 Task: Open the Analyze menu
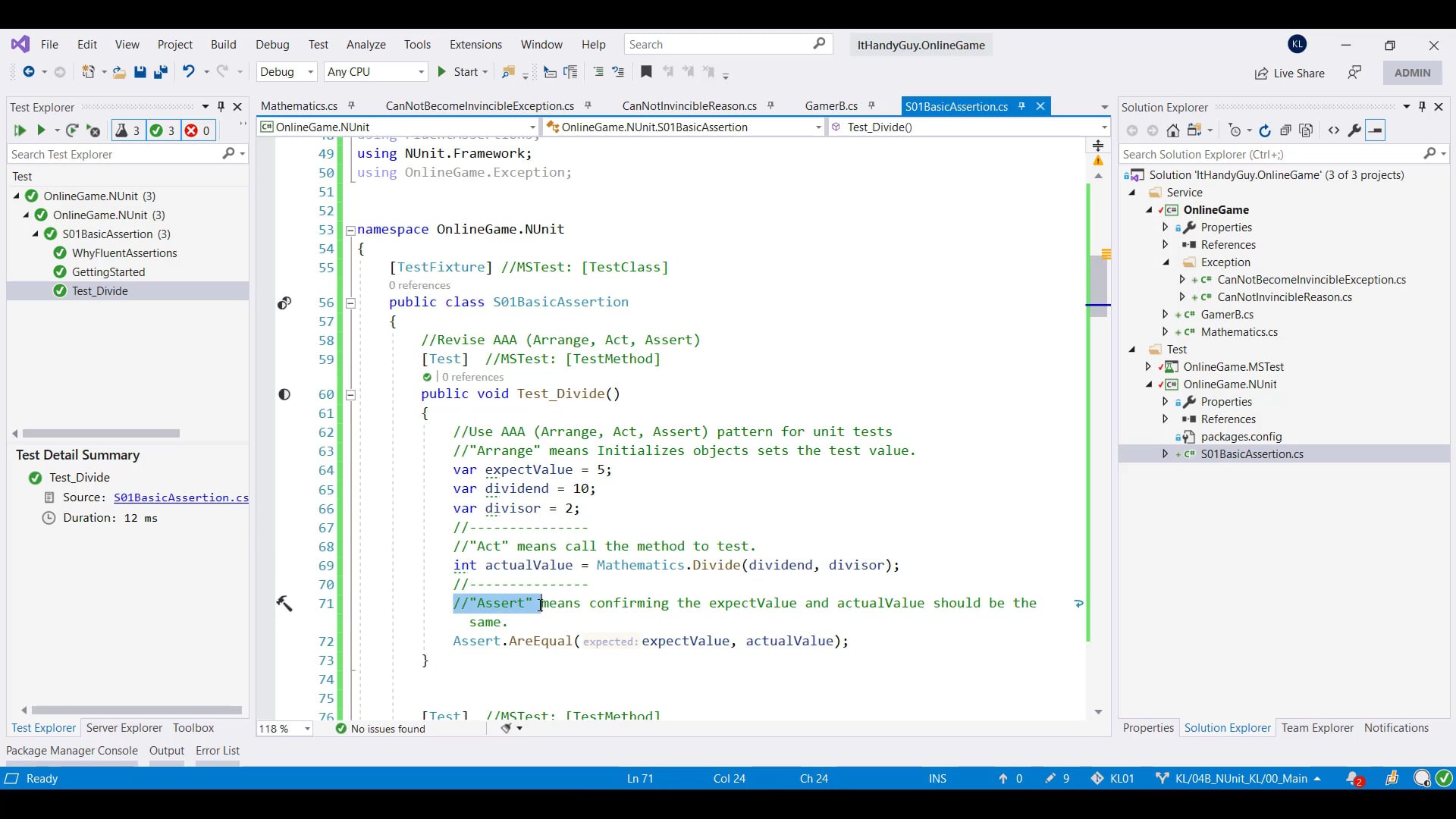coord(366,45)
